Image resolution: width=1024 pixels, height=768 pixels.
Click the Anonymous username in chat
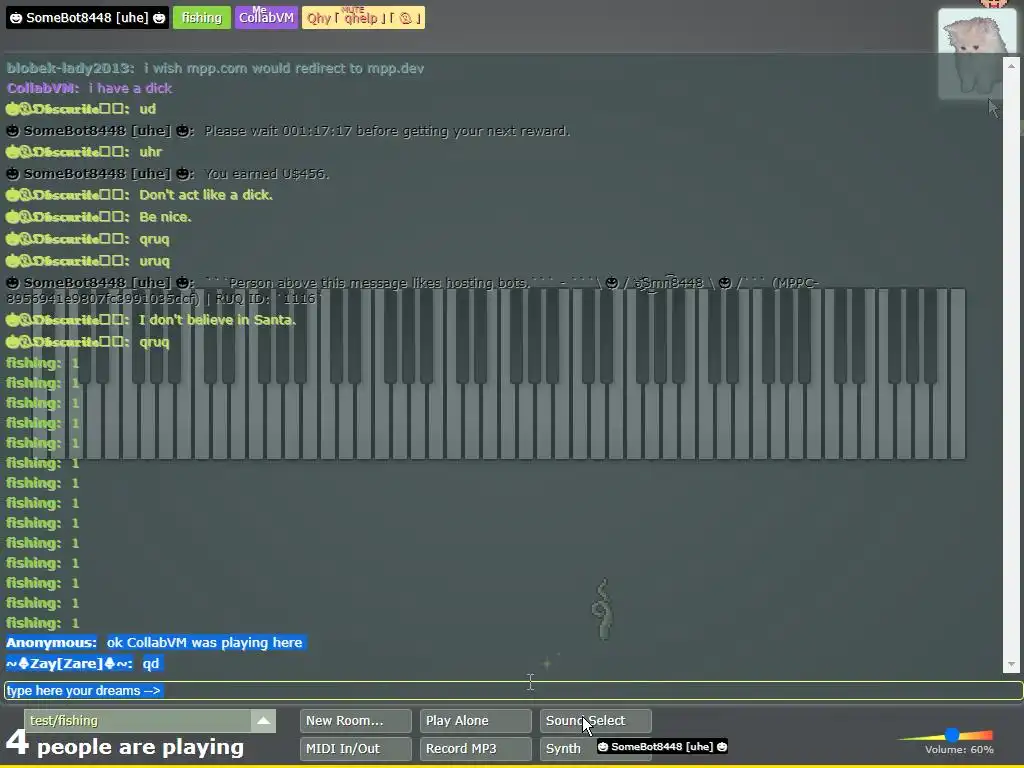tap(52, 643)
